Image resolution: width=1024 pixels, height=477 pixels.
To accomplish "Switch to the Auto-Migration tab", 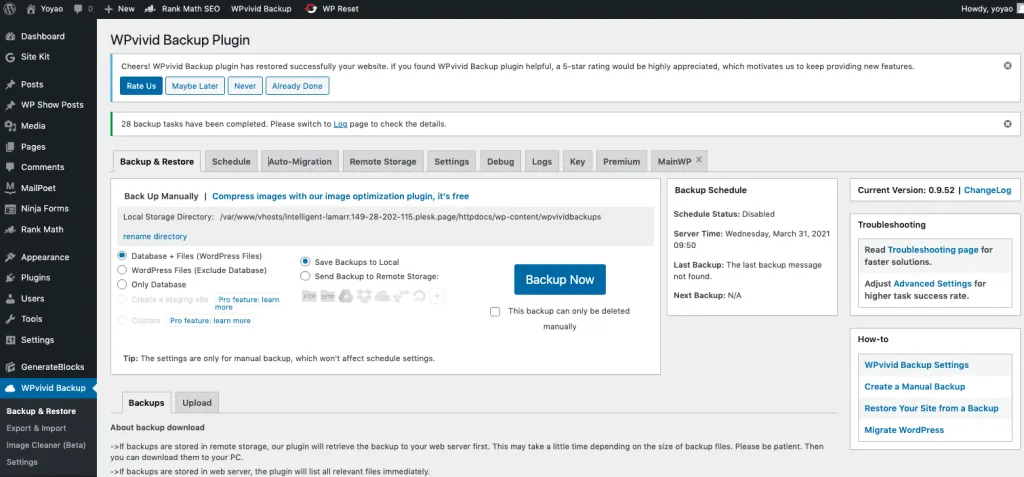I will (300, 161).
